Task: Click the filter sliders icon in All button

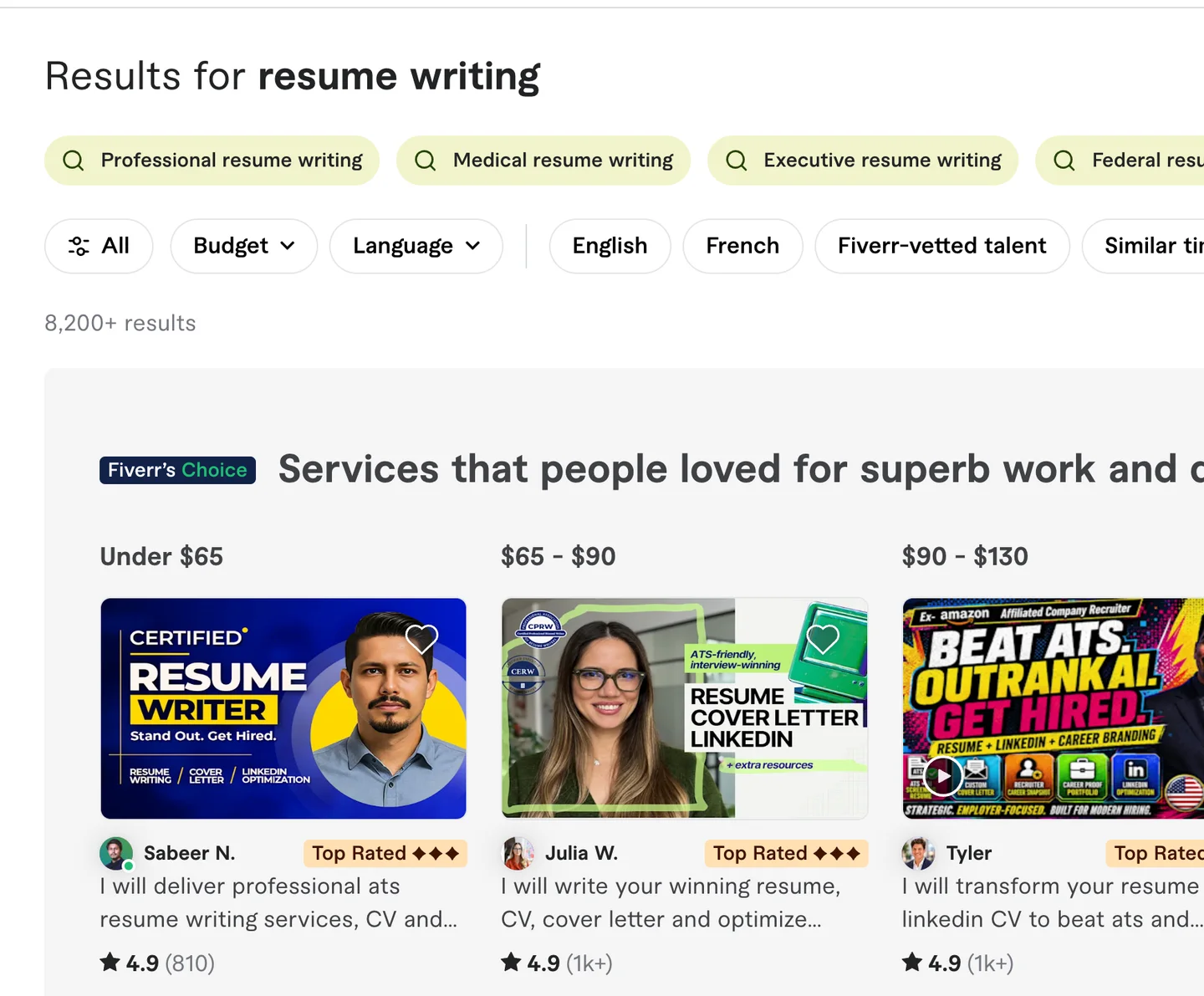Action: click(x=79, y=246)
